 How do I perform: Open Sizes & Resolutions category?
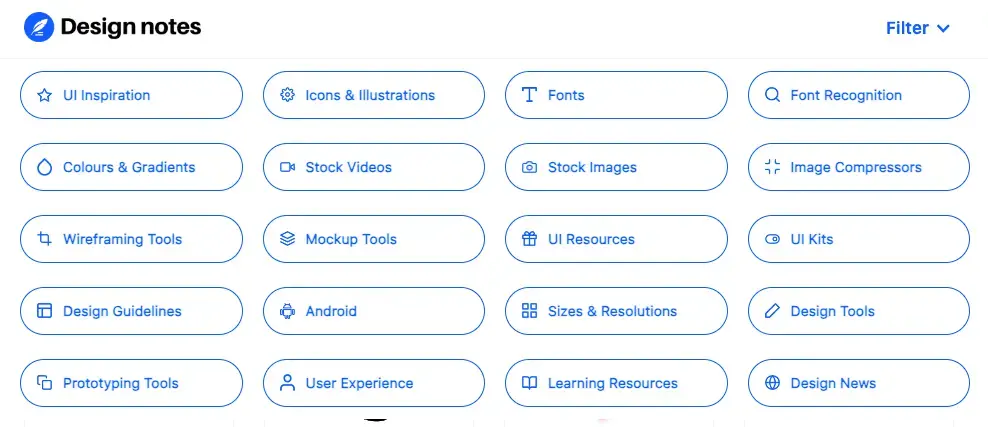[616, 311]
